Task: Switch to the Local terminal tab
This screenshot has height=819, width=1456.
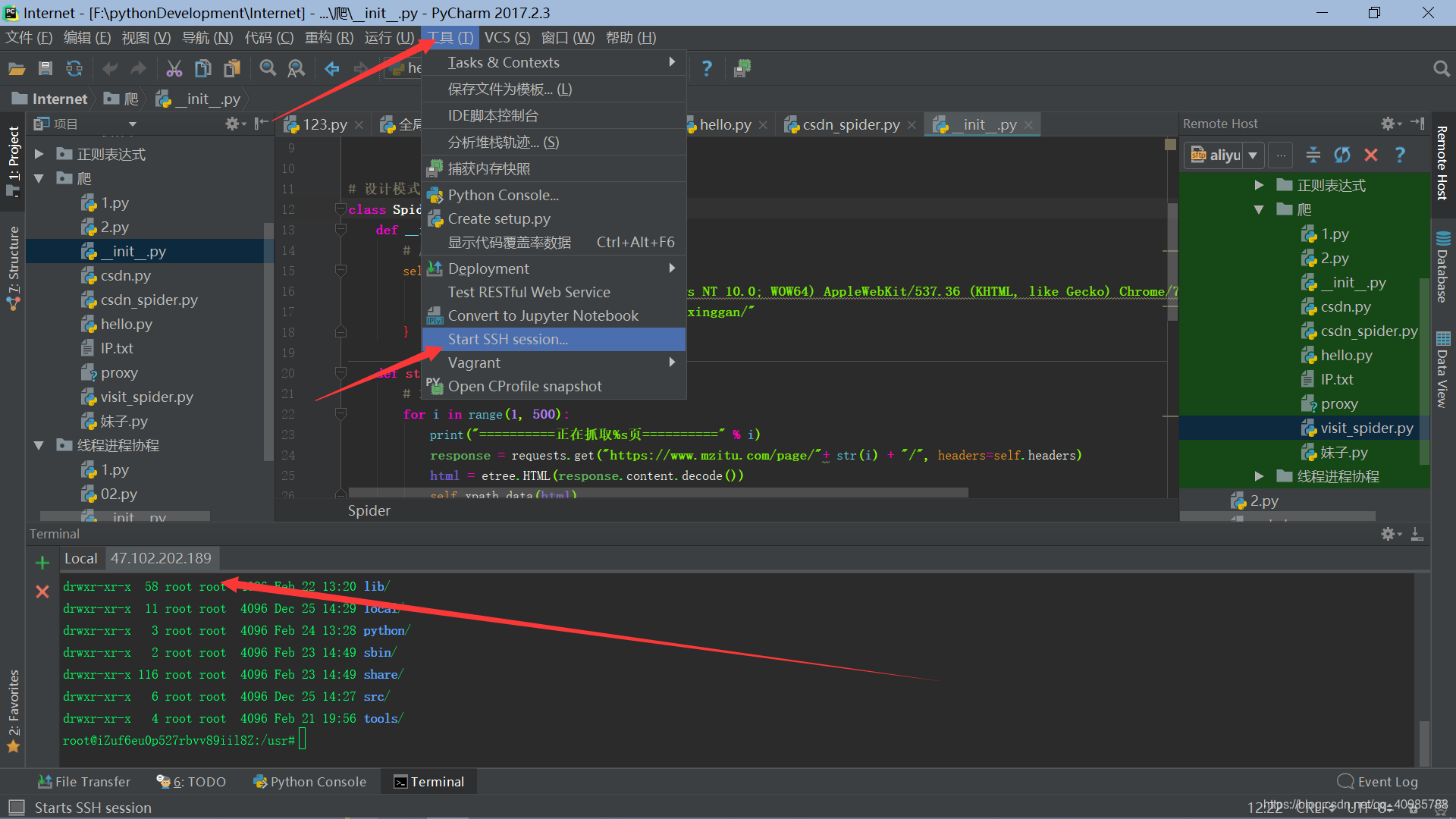Action: click(x=81, y=558)
